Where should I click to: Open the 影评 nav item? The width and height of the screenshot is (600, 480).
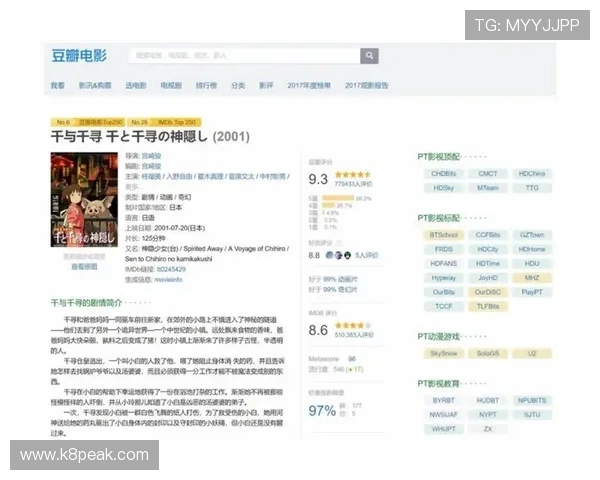[x=266, y=85]
